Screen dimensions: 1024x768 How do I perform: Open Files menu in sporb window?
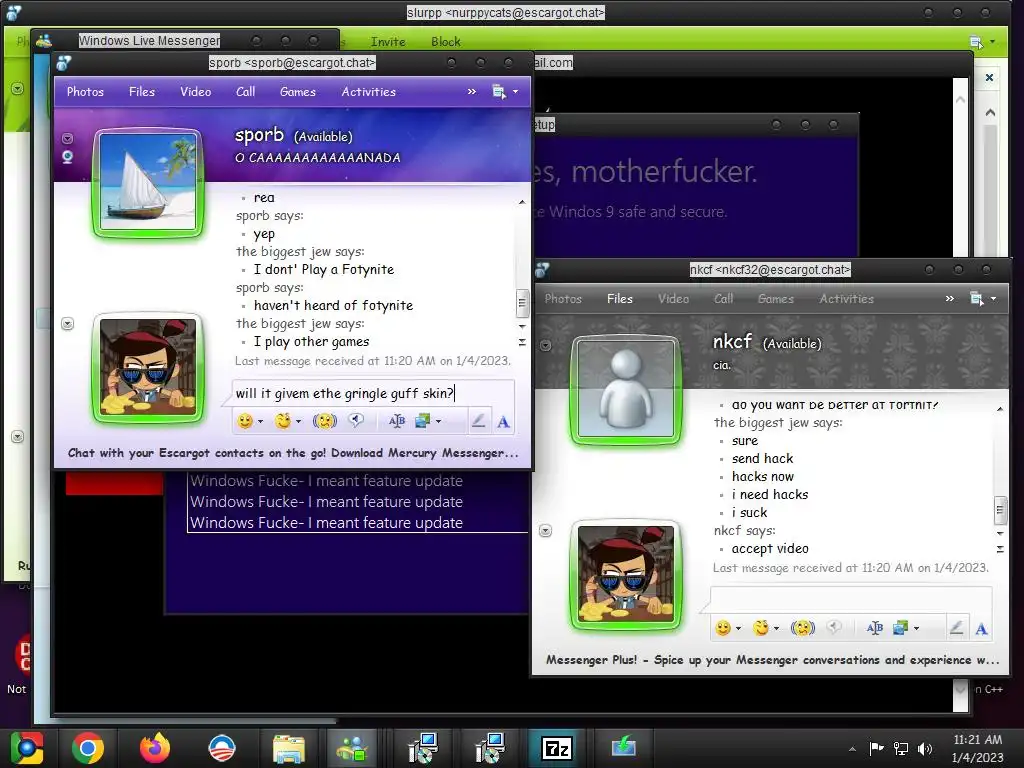[x=142, y=92]
